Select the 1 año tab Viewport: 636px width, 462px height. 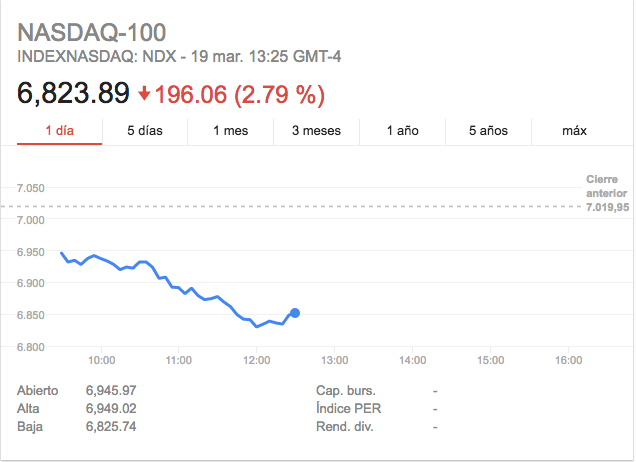402,131
